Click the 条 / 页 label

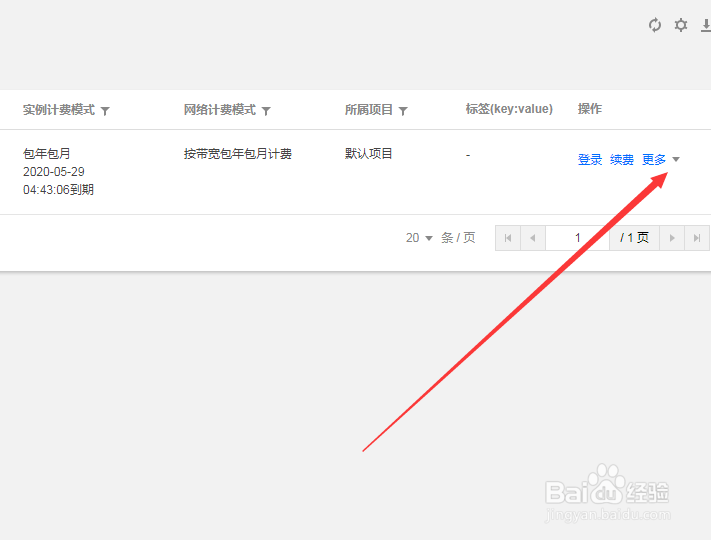click(x=458, y=238)
